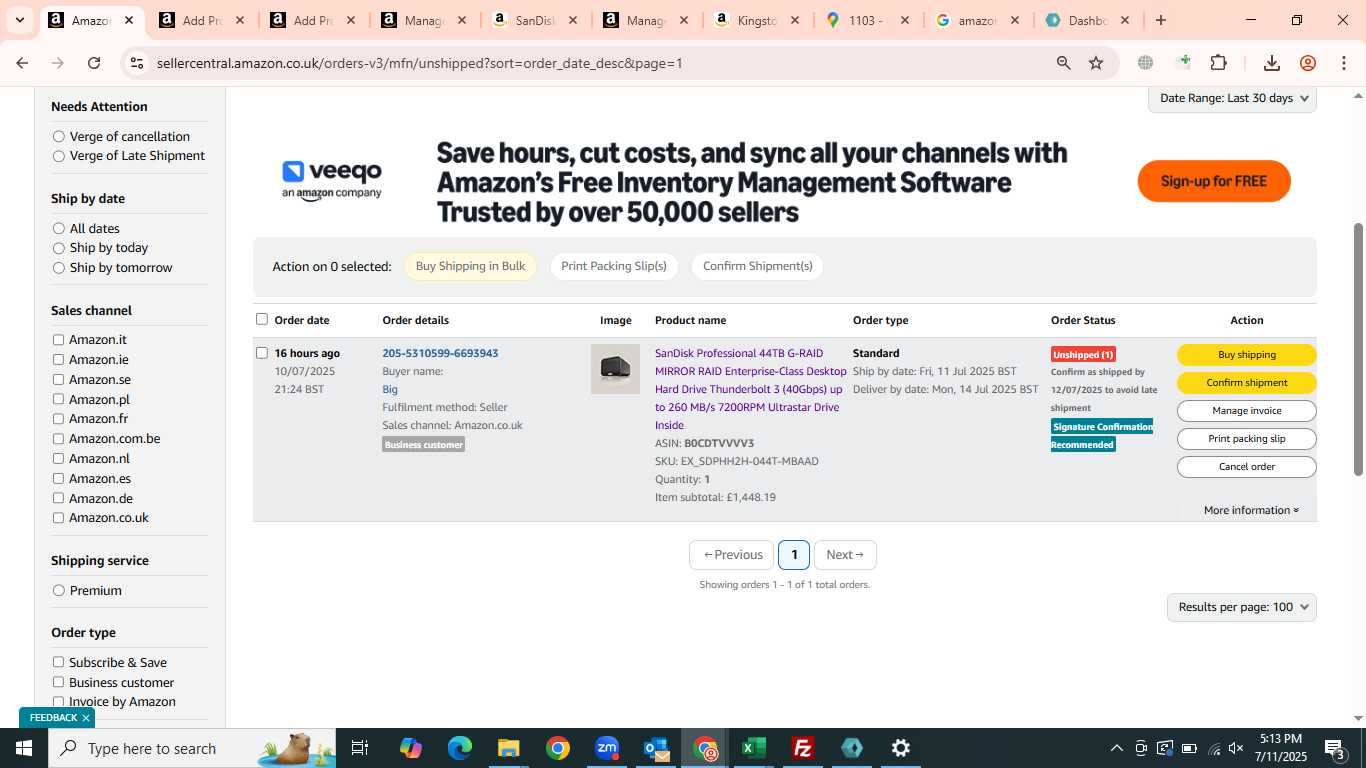Open the tab search dropdown arrow
The height and width of the screenshot is (768, 1366).
click(x=19, y=20)
